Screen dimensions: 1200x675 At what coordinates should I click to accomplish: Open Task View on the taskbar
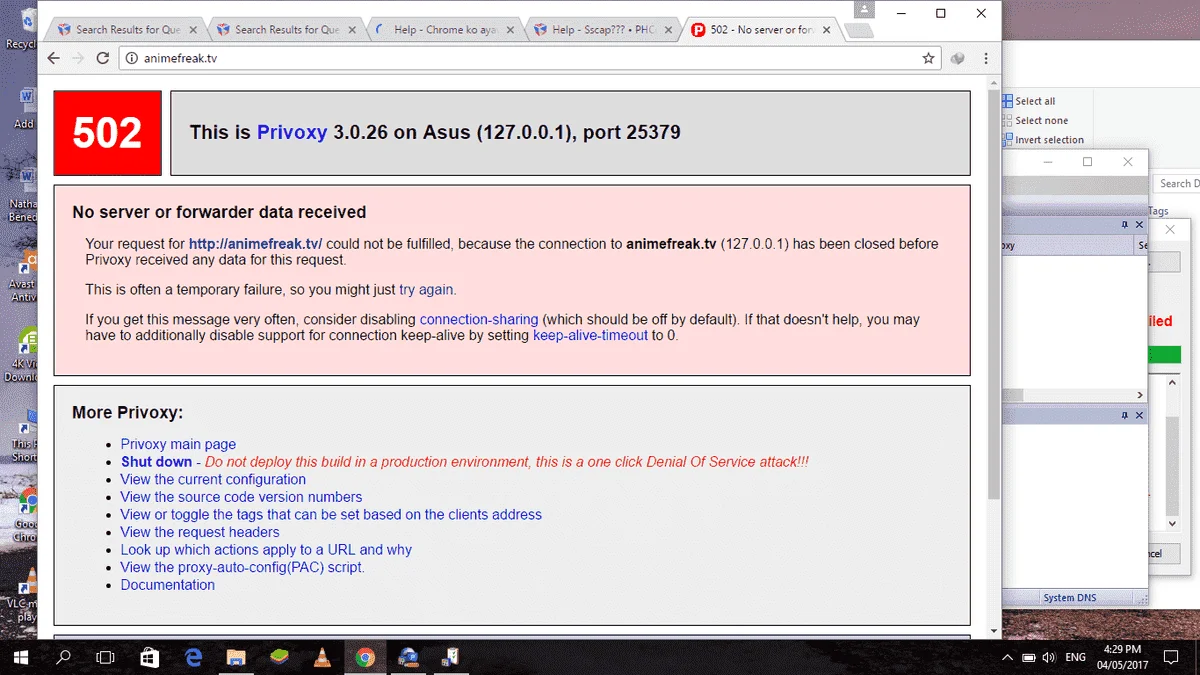click(x=105, y=657)
